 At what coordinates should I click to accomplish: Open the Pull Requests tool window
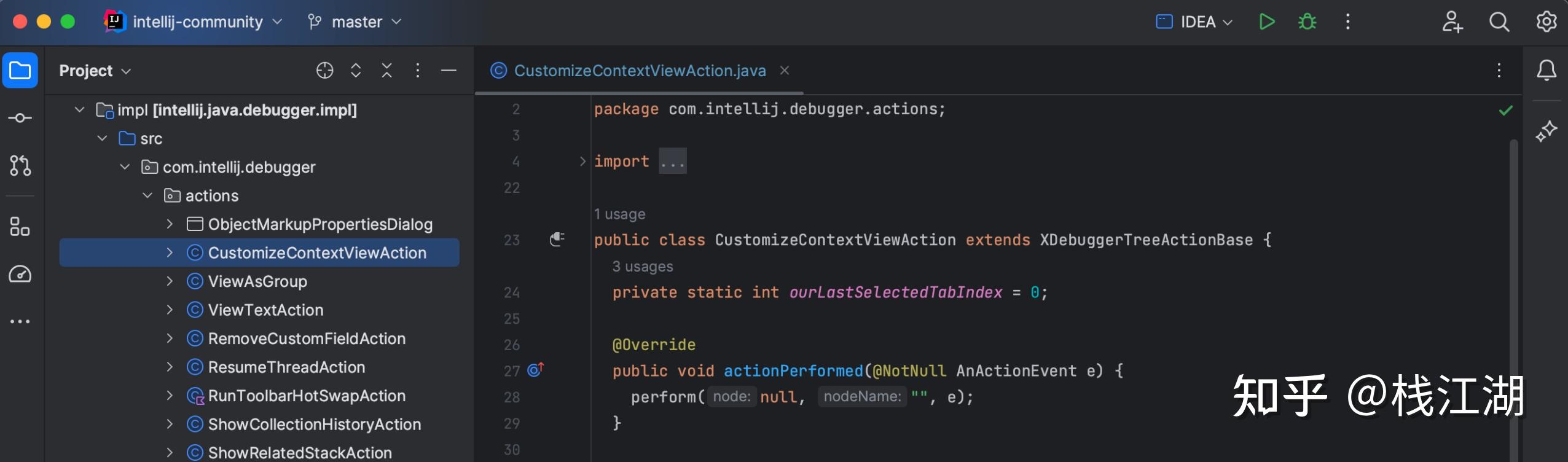click(x=20, y=165)
